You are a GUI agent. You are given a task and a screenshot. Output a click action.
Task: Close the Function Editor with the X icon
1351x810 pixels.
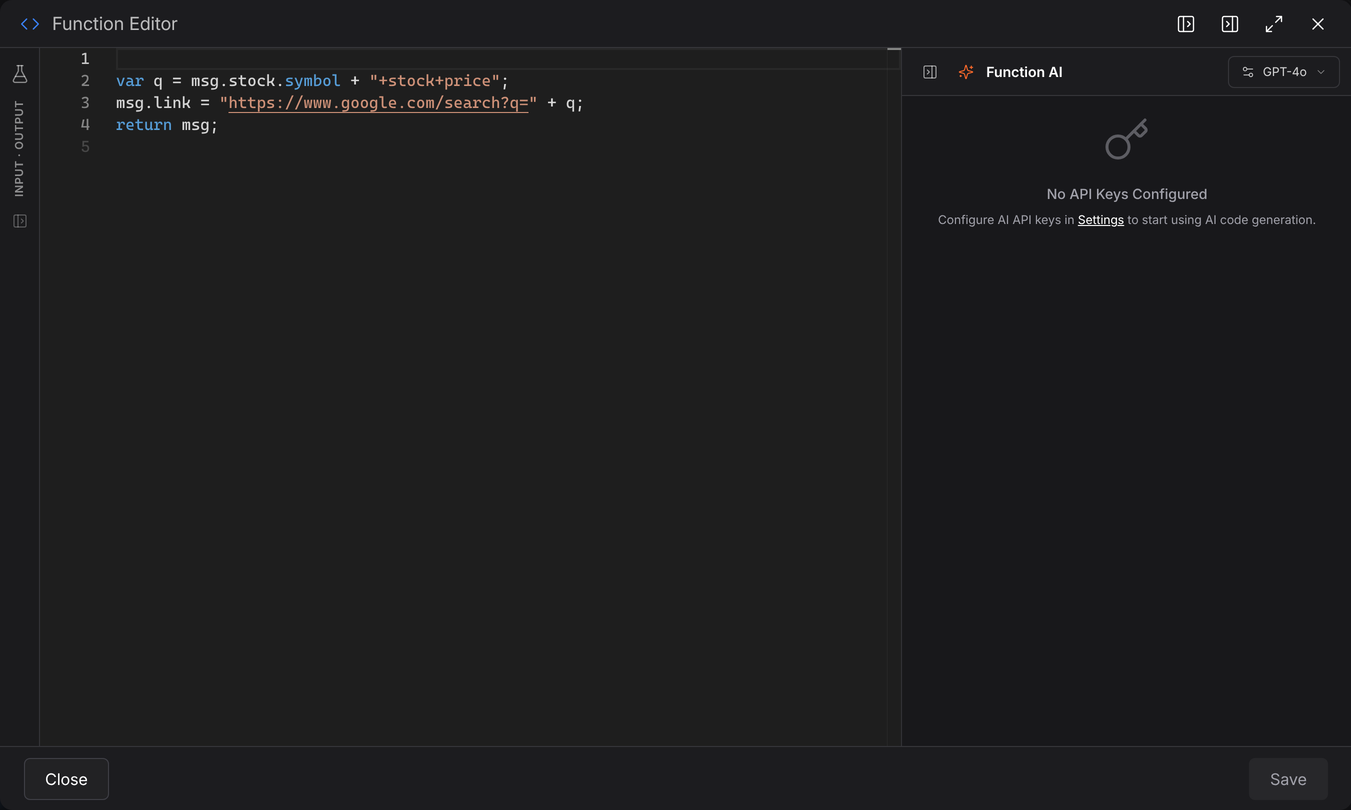[1318, 24]
